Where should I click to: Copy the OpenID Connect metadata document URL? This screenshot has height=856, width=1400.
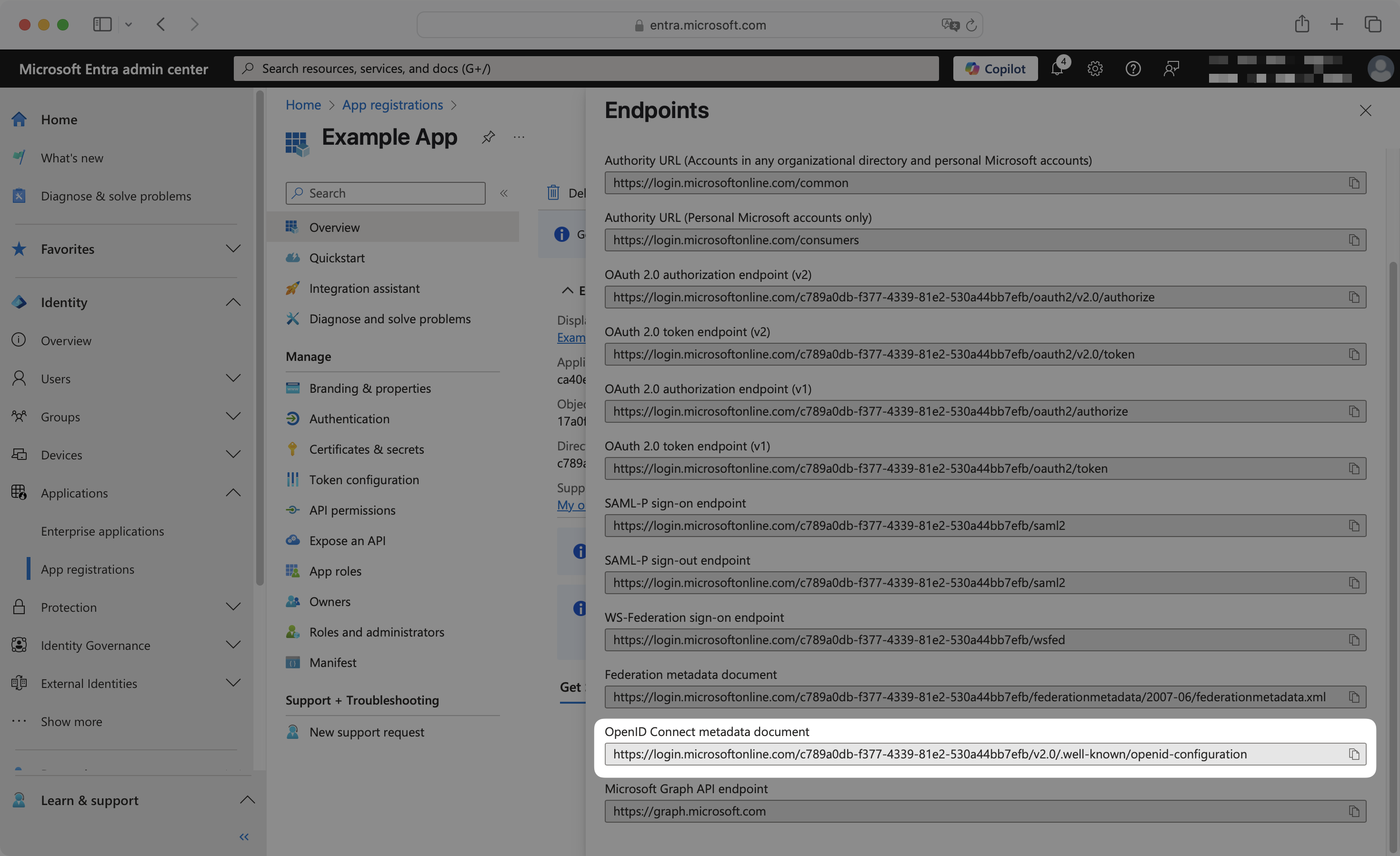coord(1354,754)
